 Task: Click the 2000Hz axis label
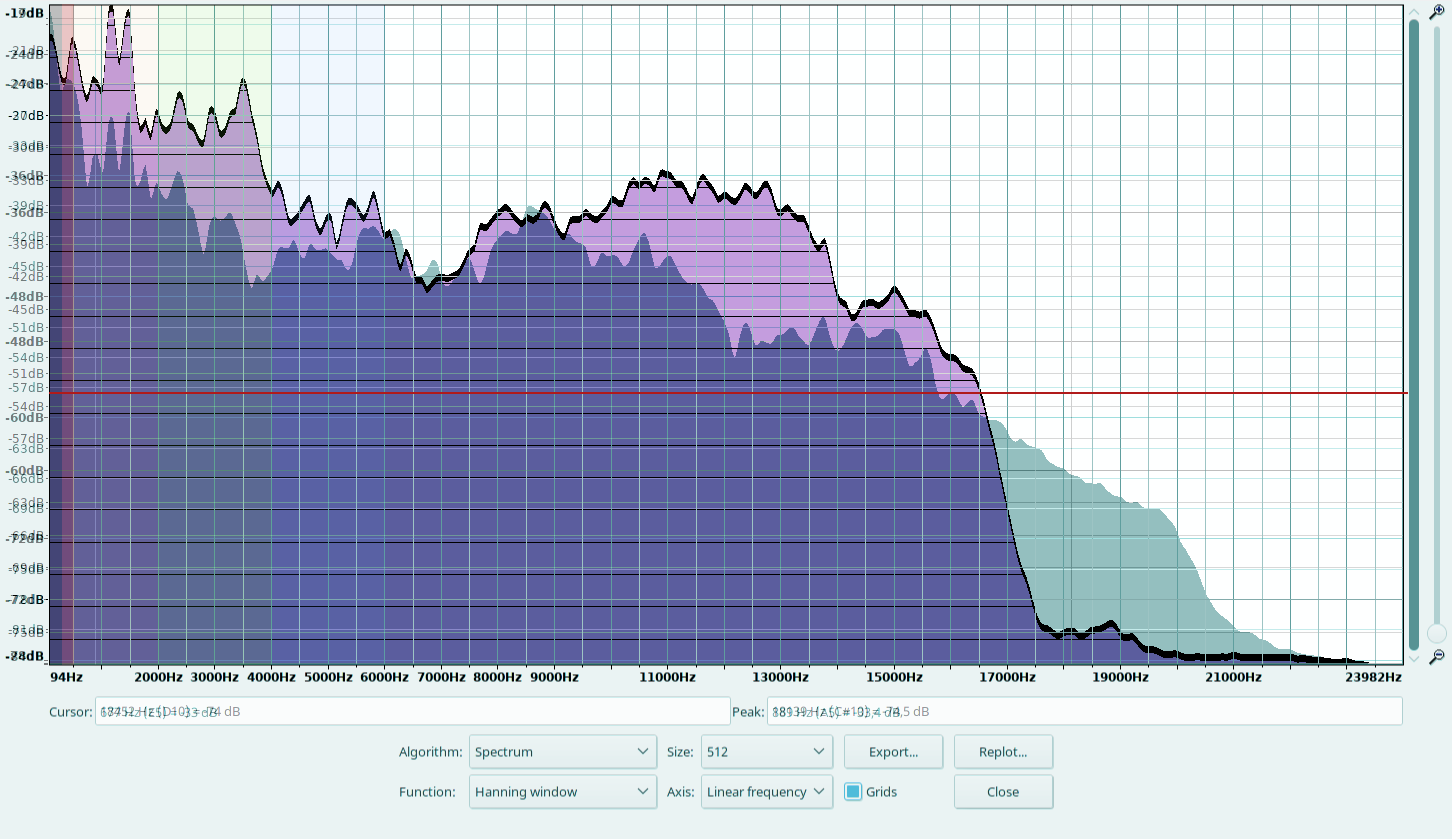click(x=159, y=677)
